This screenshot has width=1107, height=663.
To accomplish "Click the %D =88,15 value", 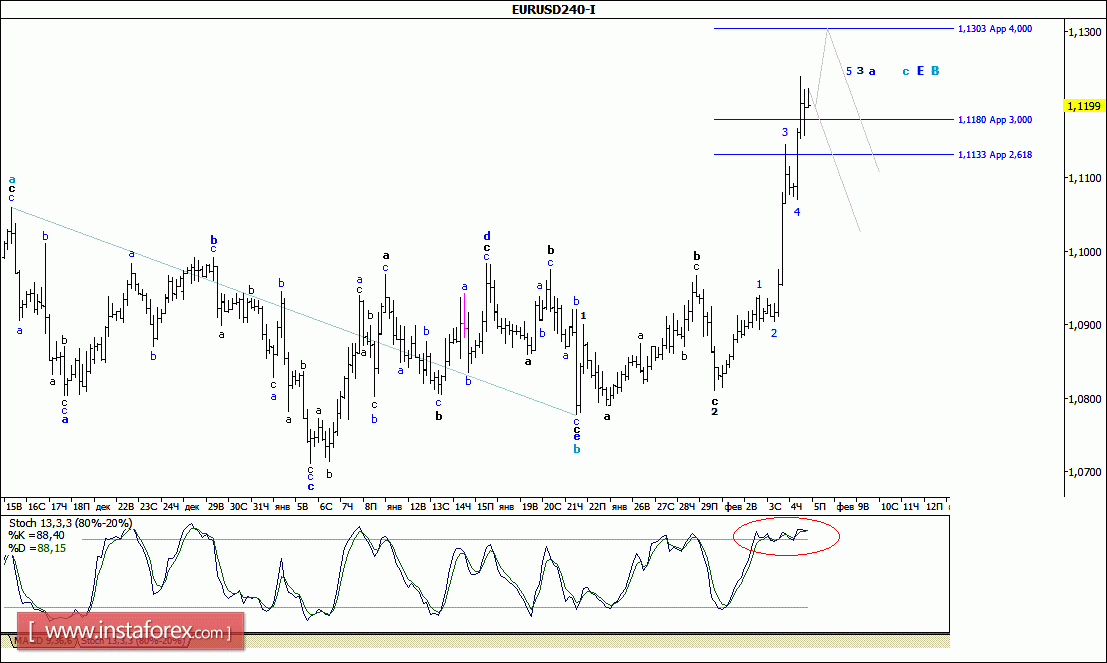I will tap(37, 548).
